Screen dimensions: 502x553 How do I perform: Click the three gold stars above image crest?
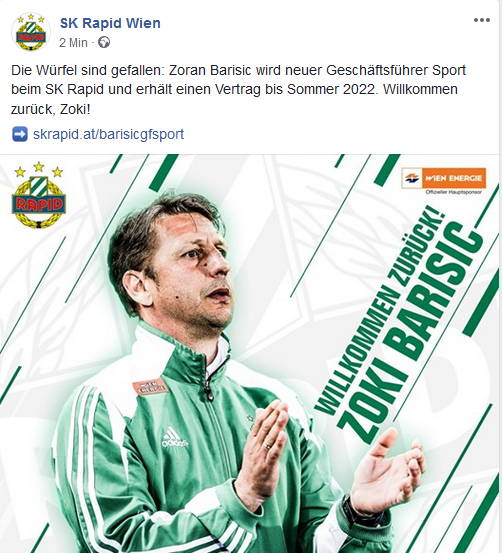[38, 170]
